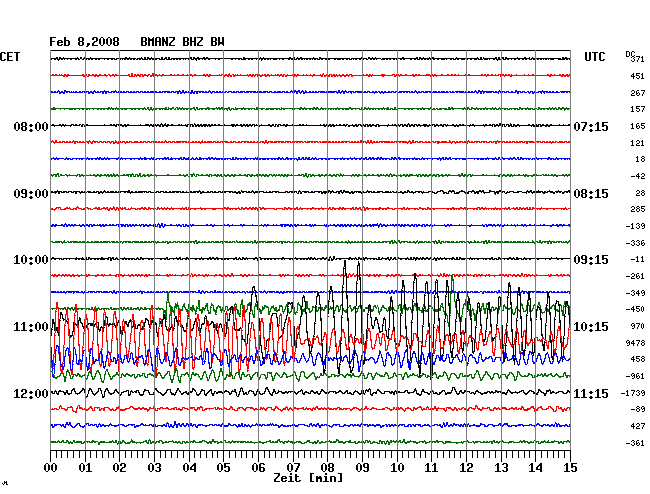This screenshot has width=650, height=494.
Task: Click the DC offset value '-961'
Action: (x=635, y=376)
